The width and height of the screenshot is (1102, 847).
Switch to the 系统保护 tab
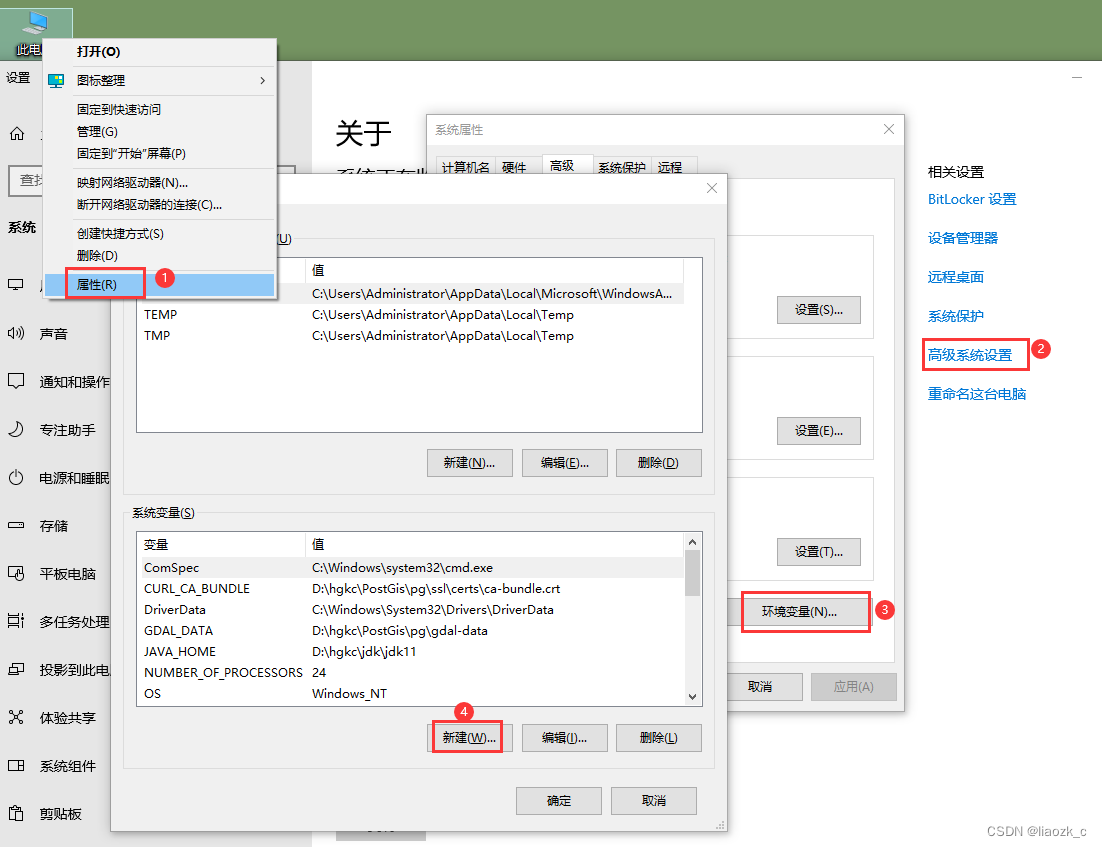(x=622, y=167)
